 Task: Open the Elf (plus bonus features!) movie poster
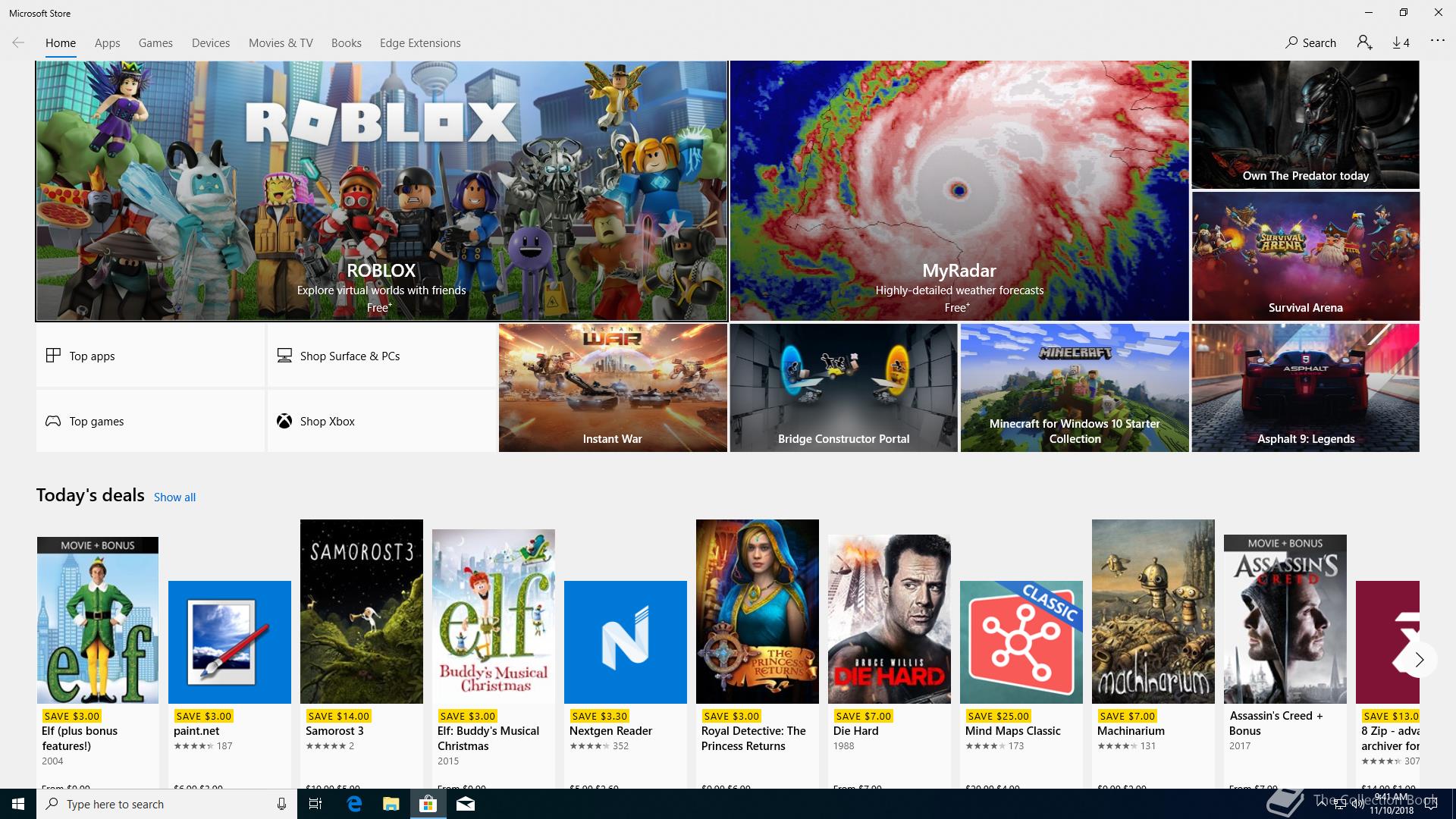[98, 620]
